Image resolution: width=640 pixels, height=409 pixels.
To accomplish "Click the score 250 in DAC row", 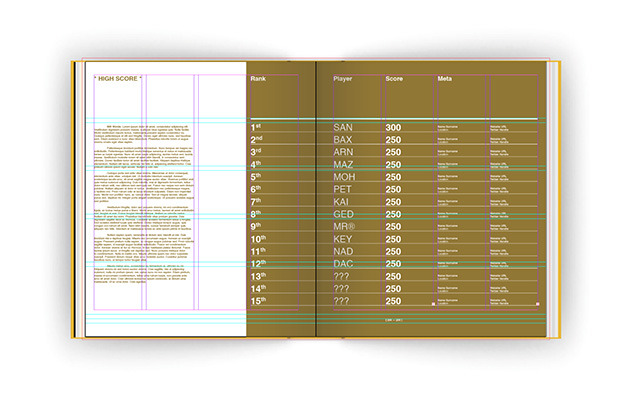I will (x=393, y=264).
